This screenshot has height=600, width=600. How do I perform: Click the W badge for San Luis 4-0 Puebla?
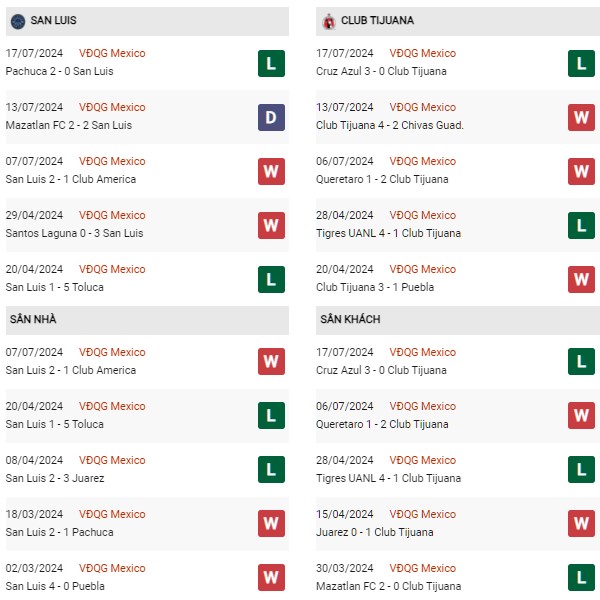click(x=271, y=577)
